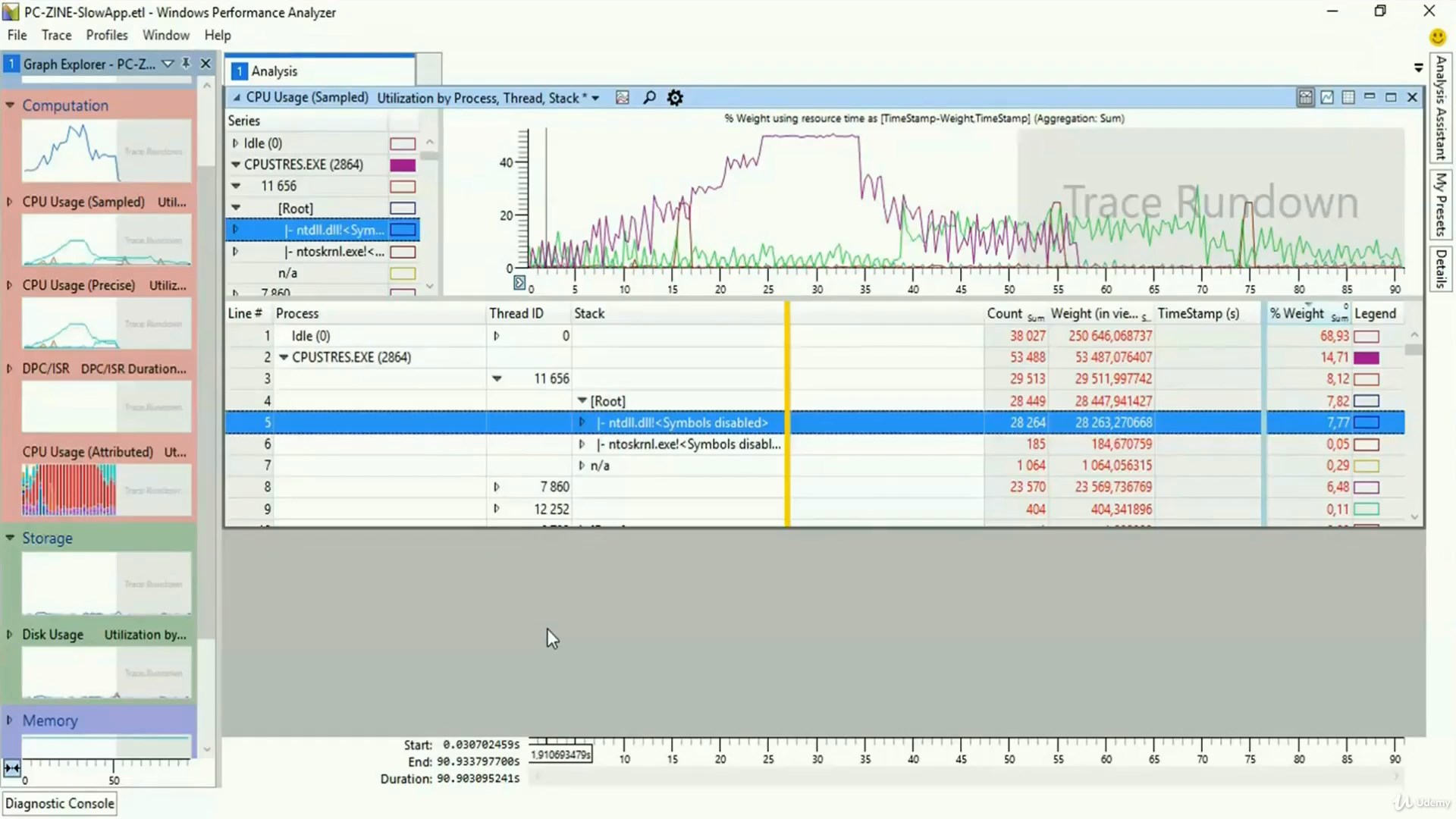
Task: Minimize the CPU Usage (Sampled) graph panel
Action: point(1370,97)
